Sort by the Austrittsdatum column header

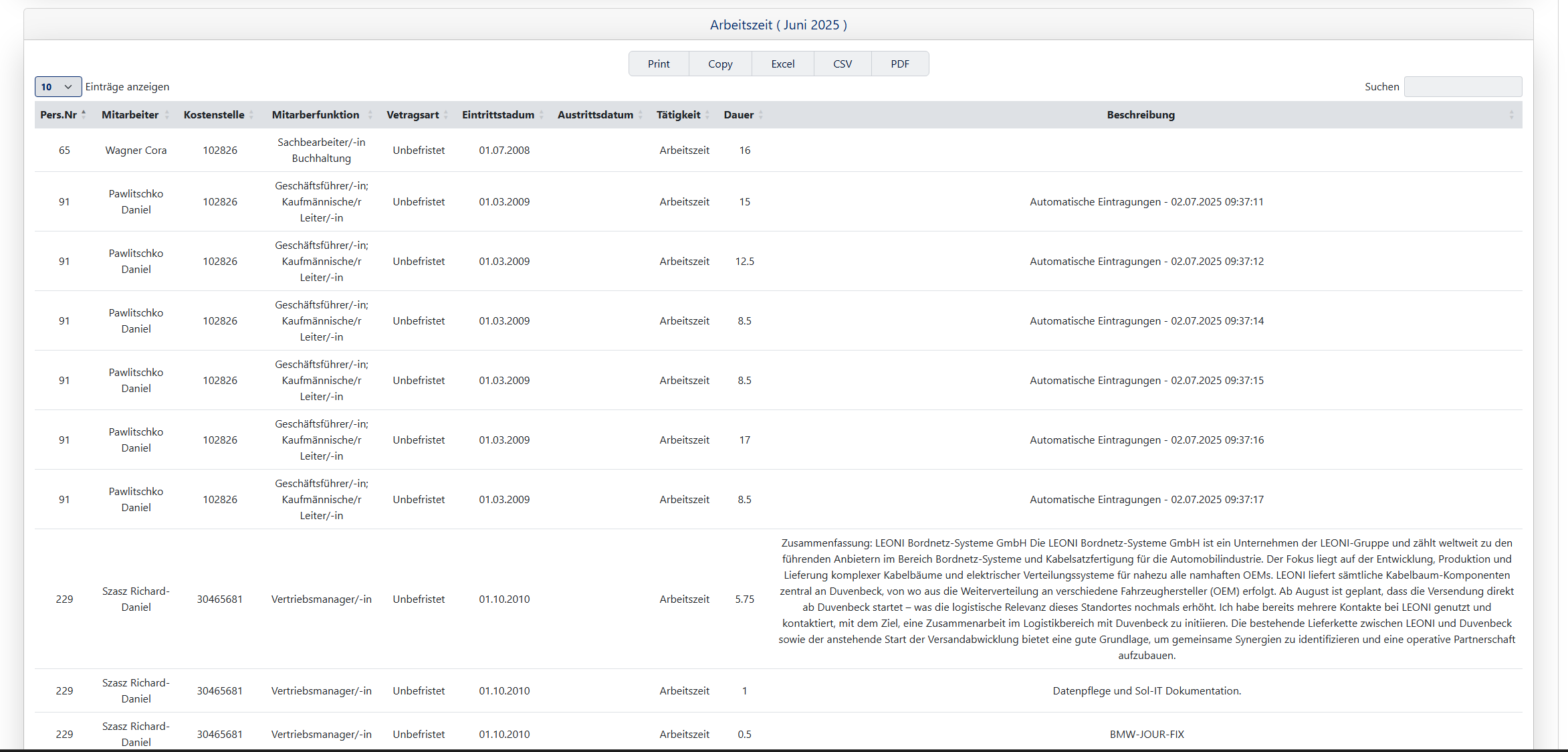click(x=595, y=114)
